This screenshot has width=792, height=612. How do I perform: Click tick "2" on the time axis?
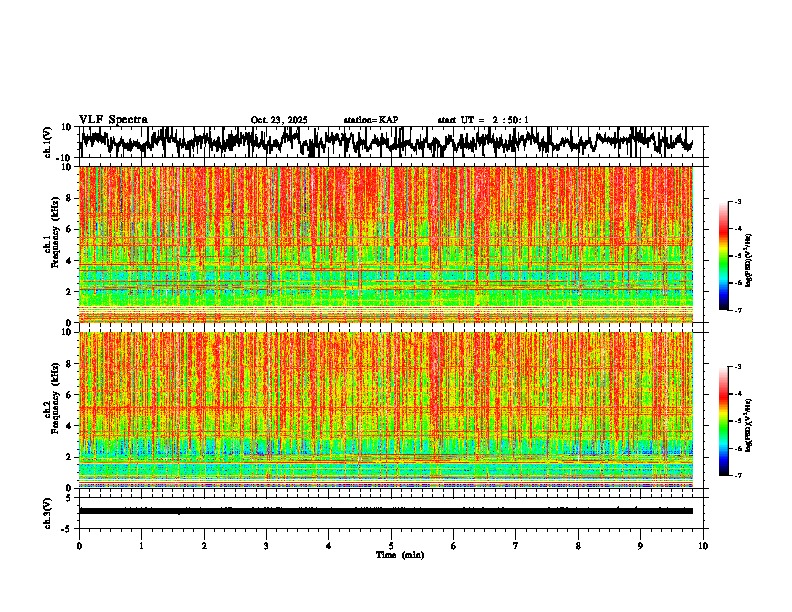tap(204, 546)
